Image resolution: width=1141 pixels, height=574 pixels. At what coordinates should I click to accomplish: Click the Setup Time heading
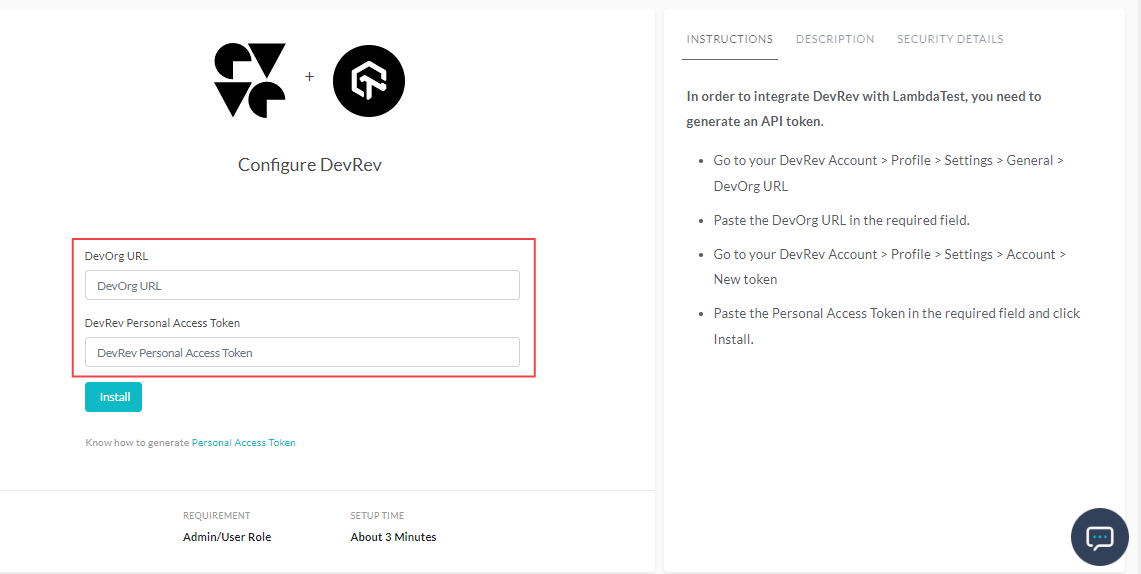click(377, 516)
